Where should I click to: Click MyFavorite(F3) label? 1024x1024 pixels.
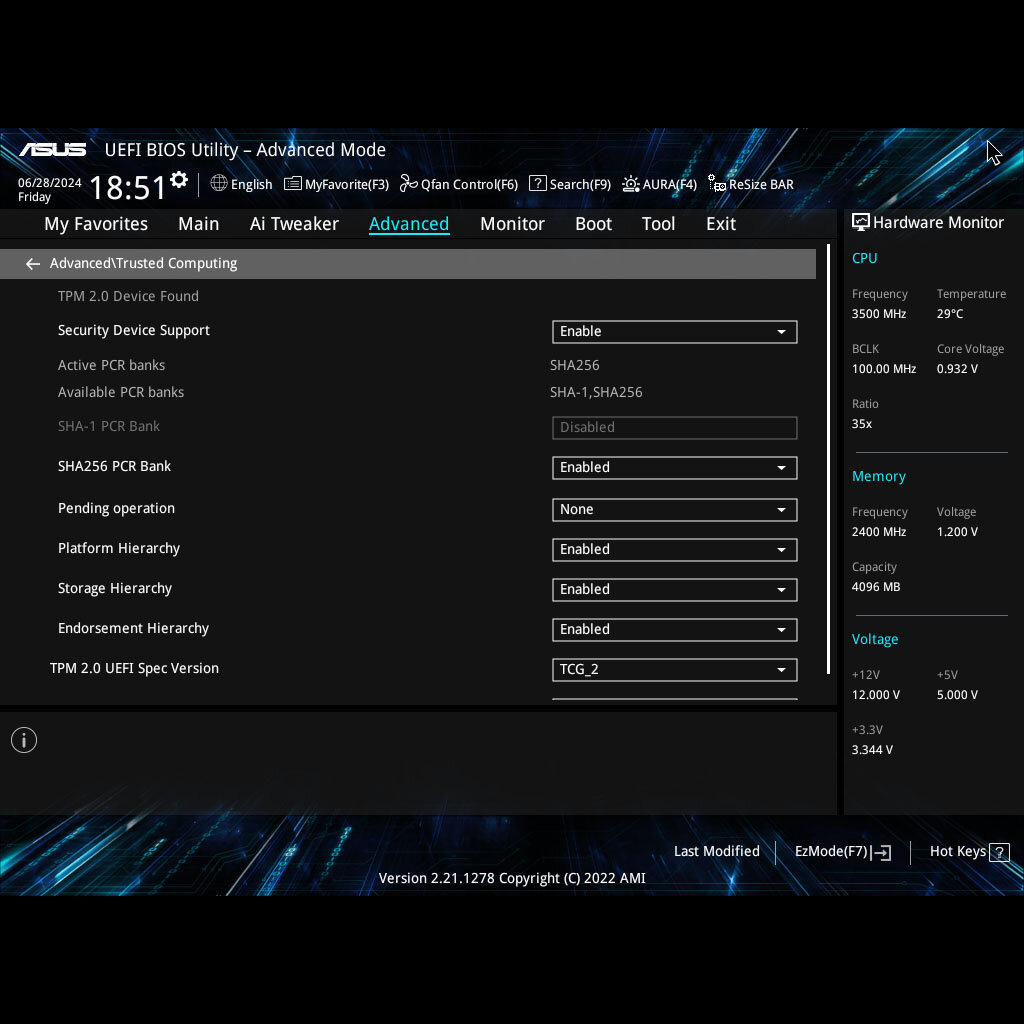pos(347,185)
